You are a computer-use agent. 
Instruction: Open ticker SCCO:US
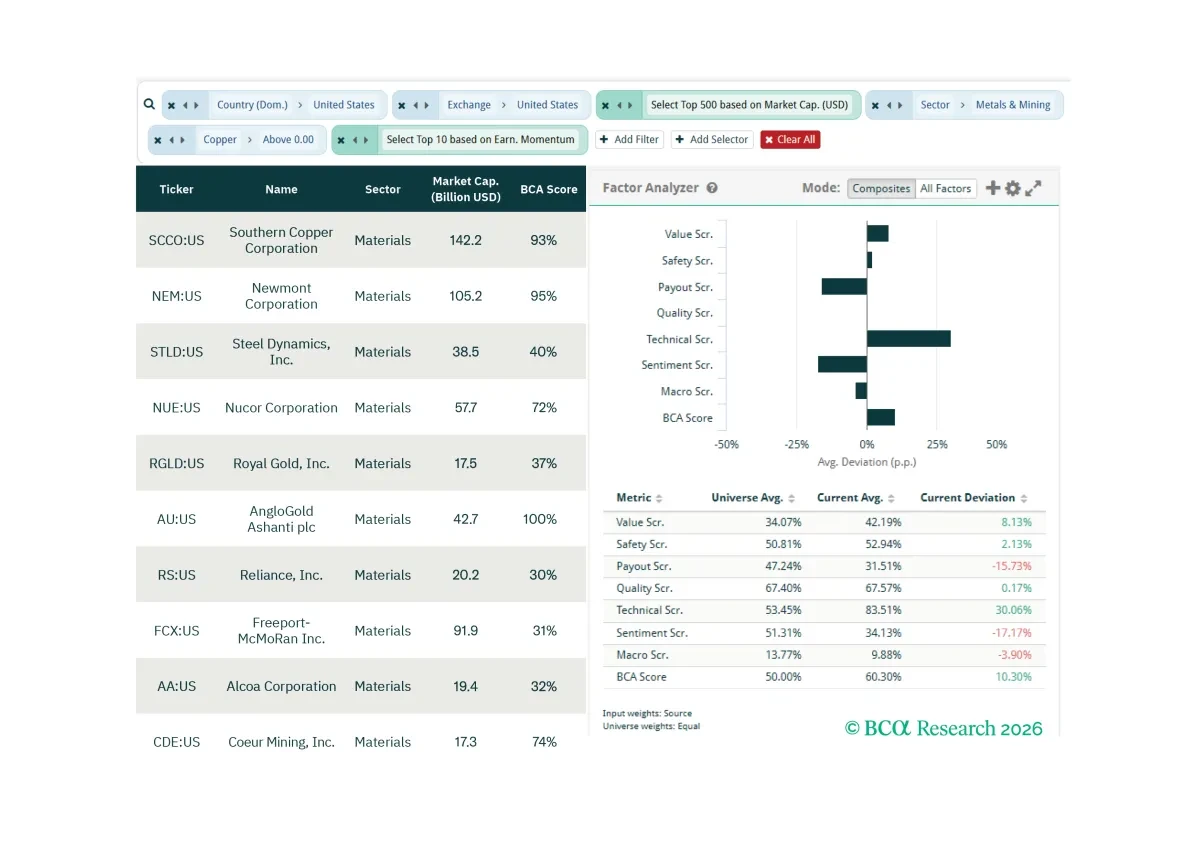(176, 241)
